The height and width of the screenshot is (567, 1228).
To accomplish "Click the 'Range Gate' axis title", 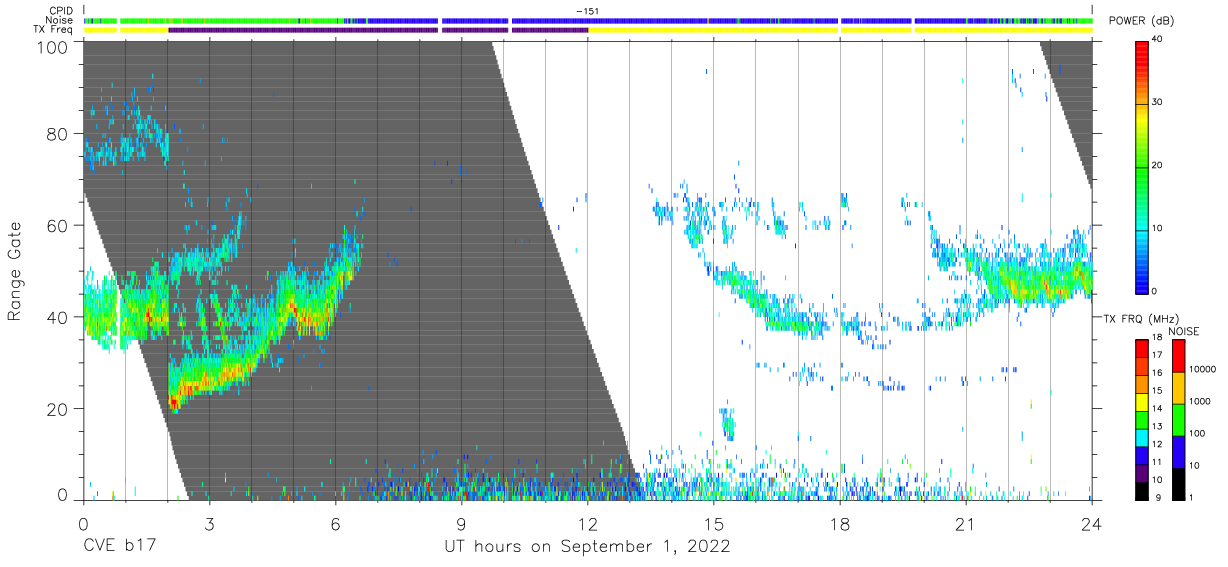I will tap(15, 272).
